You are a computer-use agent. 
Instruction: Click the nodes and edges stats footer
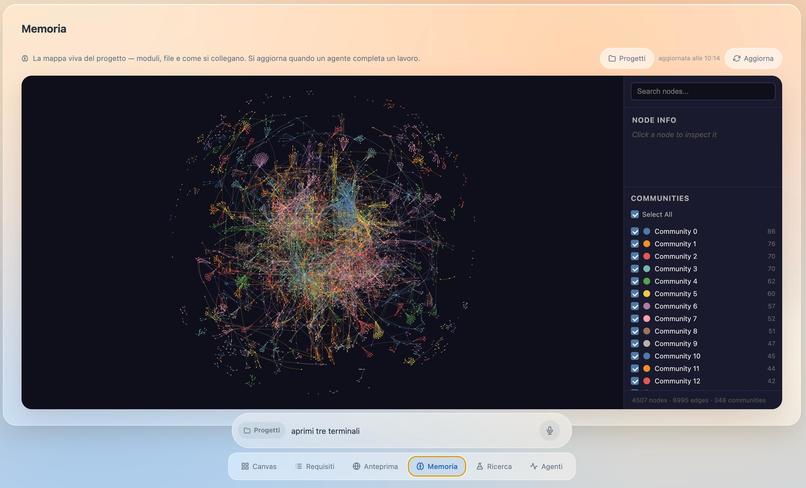click(x=699, y=400)
